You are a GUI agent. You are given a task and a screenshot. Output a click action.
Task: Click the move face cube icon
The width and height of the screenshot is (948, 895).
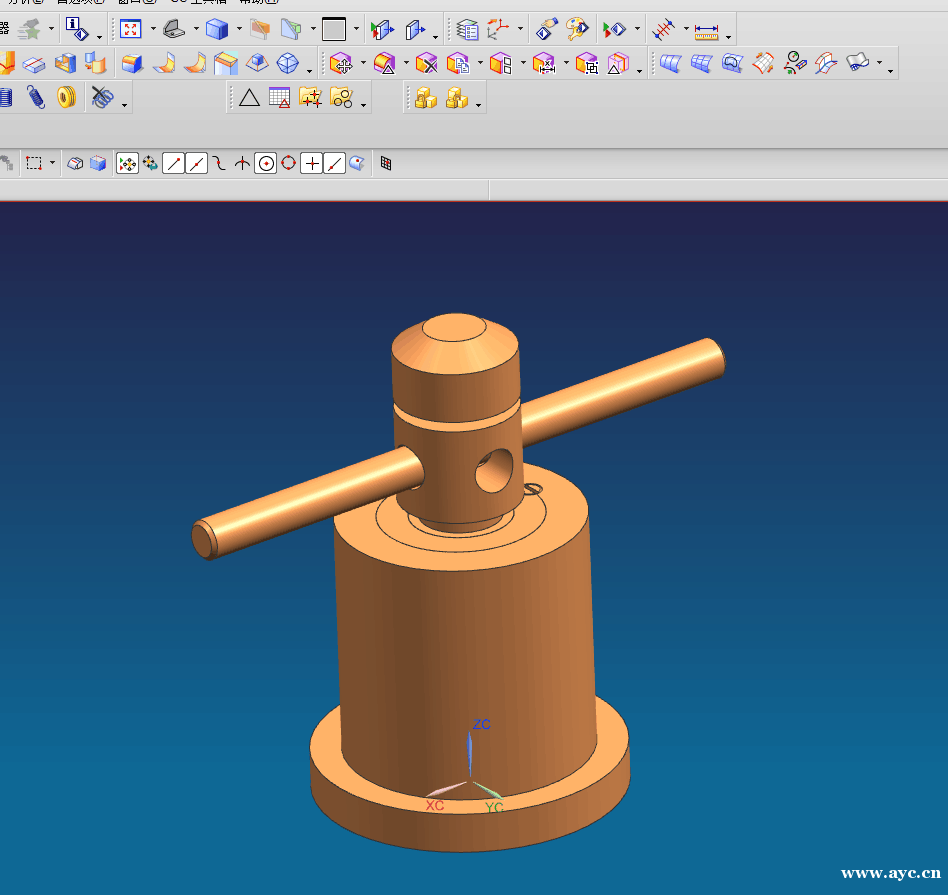pos(342,64)
